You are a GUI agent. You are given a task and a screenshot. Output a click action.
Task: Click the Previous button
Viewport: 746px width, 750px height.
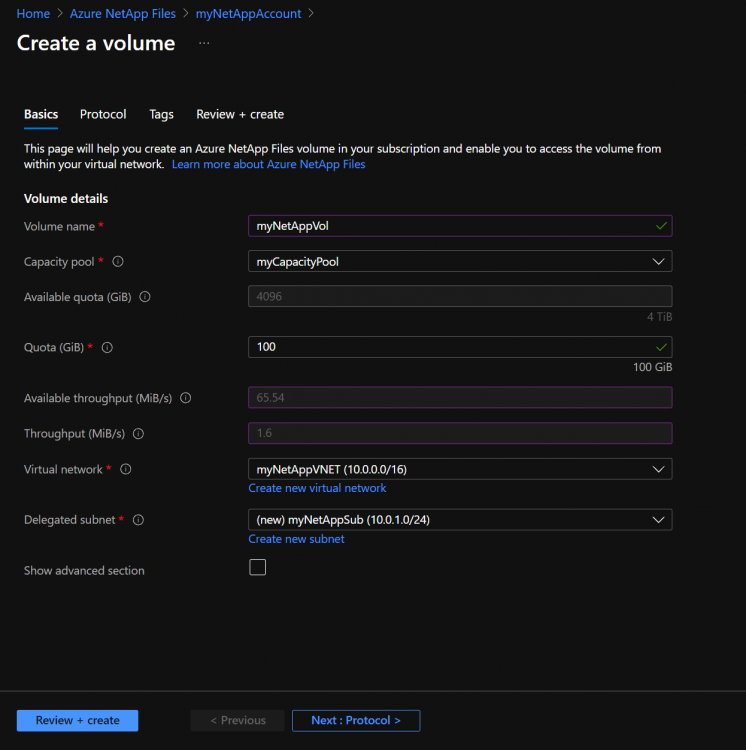tap(238, 720)
